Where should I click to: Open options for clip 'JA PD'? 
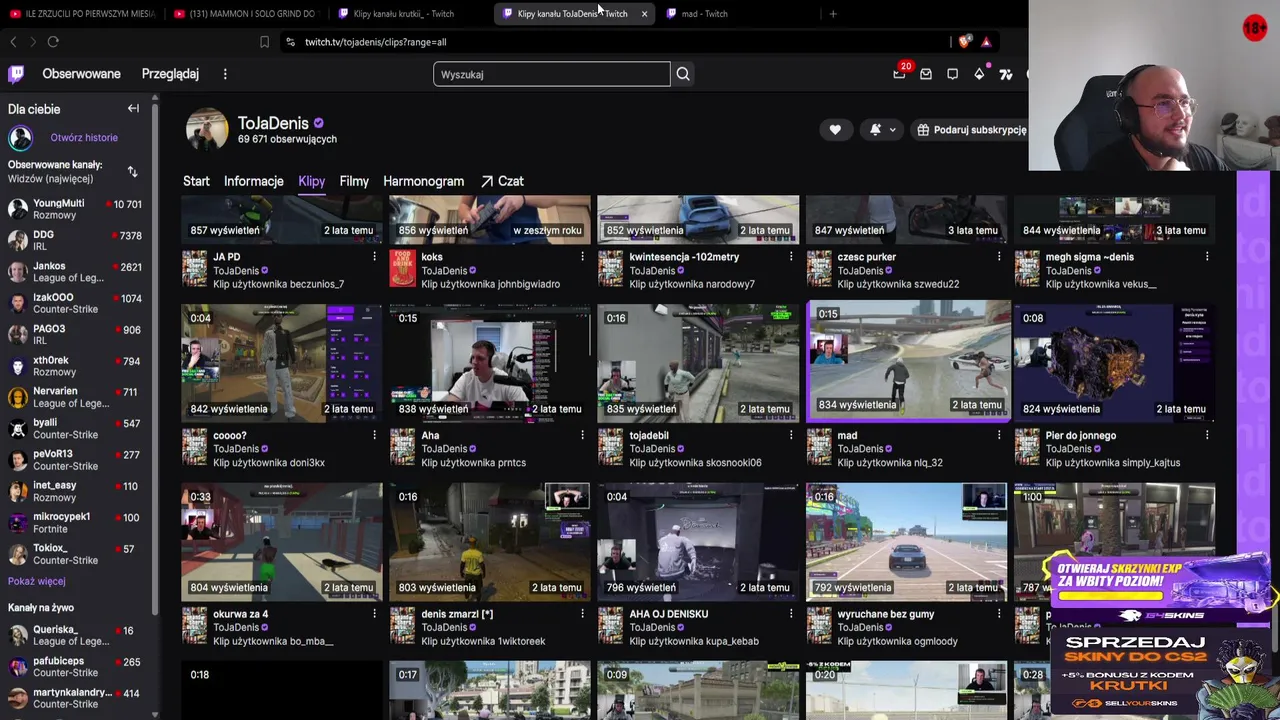tap(374, 257)
